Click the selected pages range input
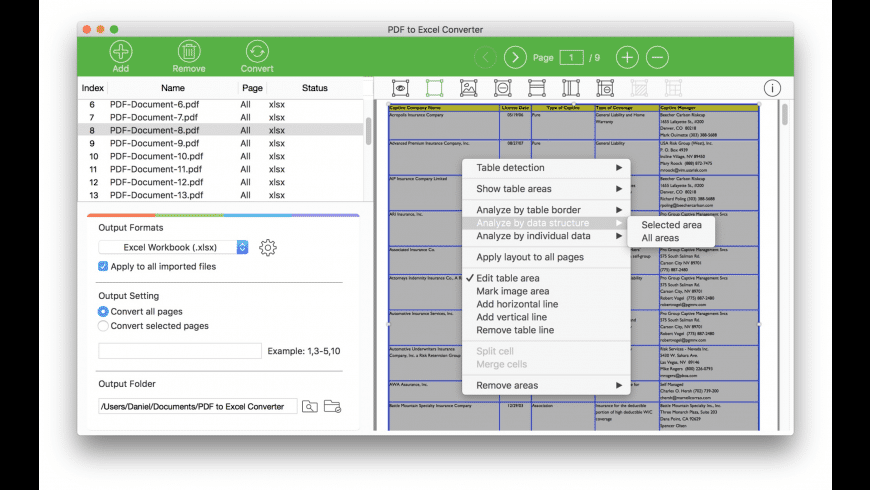Viewport: 870px width, 490px height. click(x=180, y=351)
